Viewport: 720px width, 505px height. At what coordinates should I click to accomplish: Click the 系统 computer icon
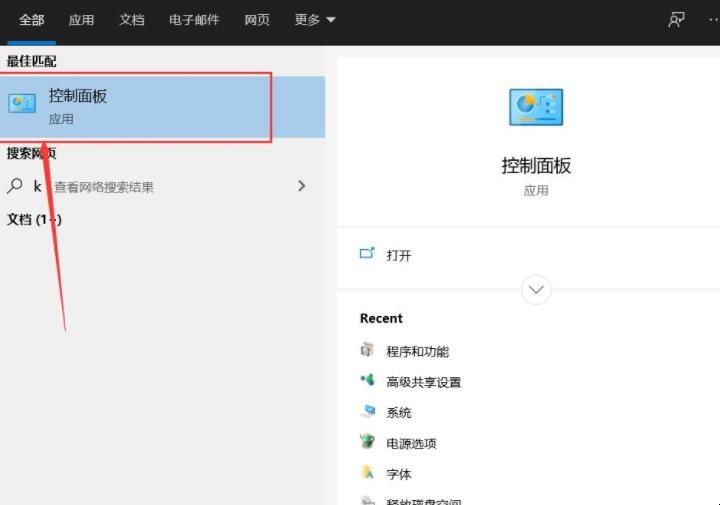(x=368, y=410)
